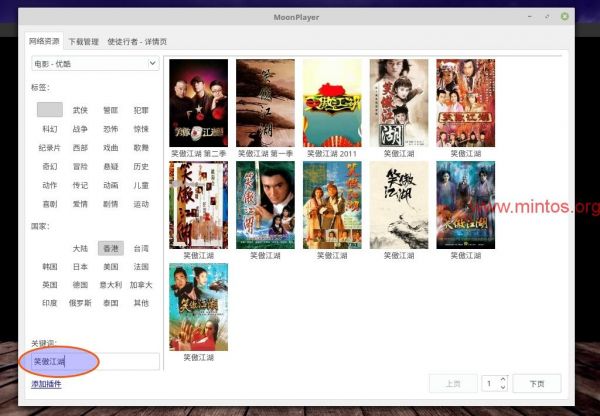Toggle the 香港 country filter
The image size is (600, 416).
110,248
